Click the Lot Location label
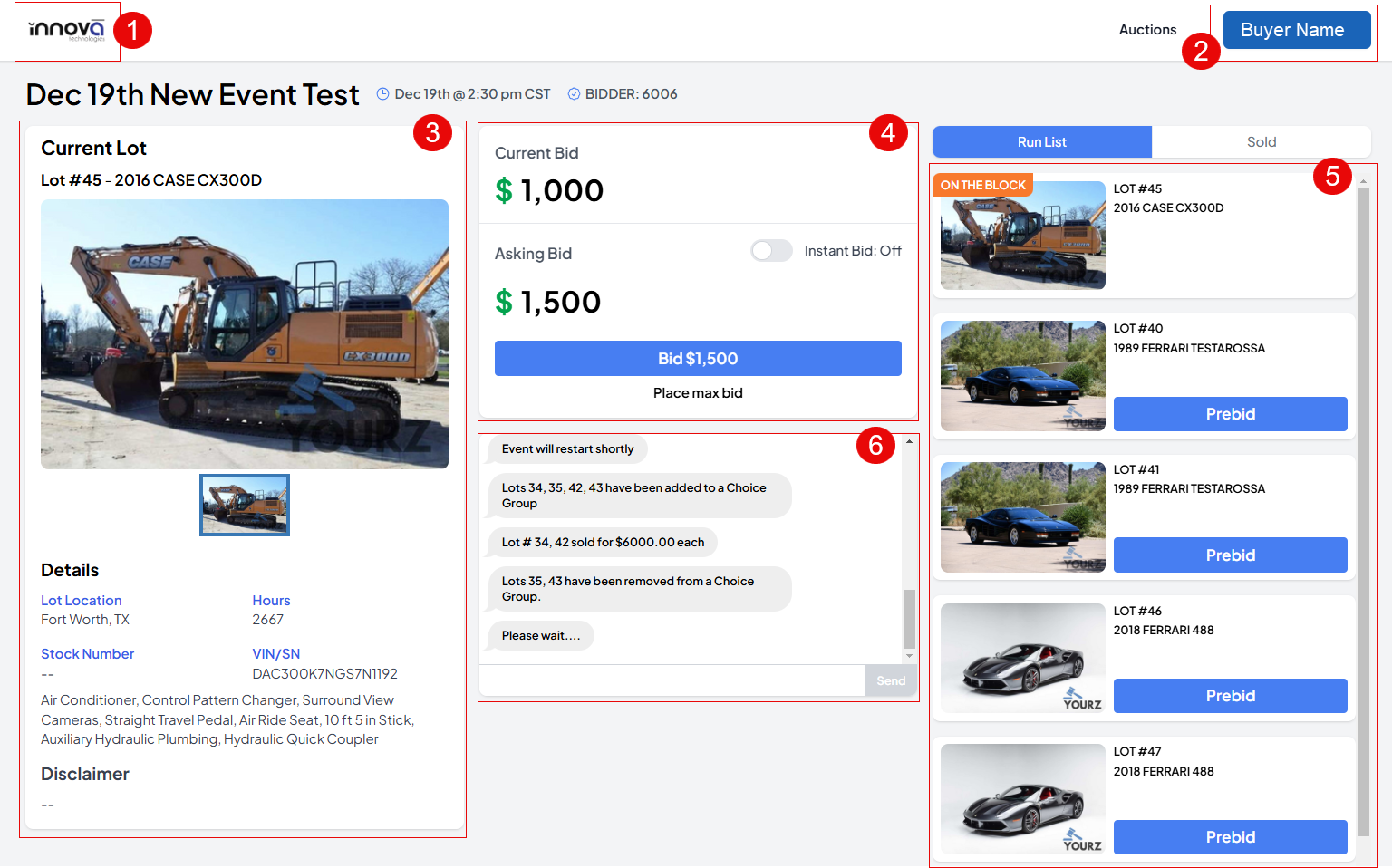This screenshot has height=868, width=1392. [x=82, y=601]
